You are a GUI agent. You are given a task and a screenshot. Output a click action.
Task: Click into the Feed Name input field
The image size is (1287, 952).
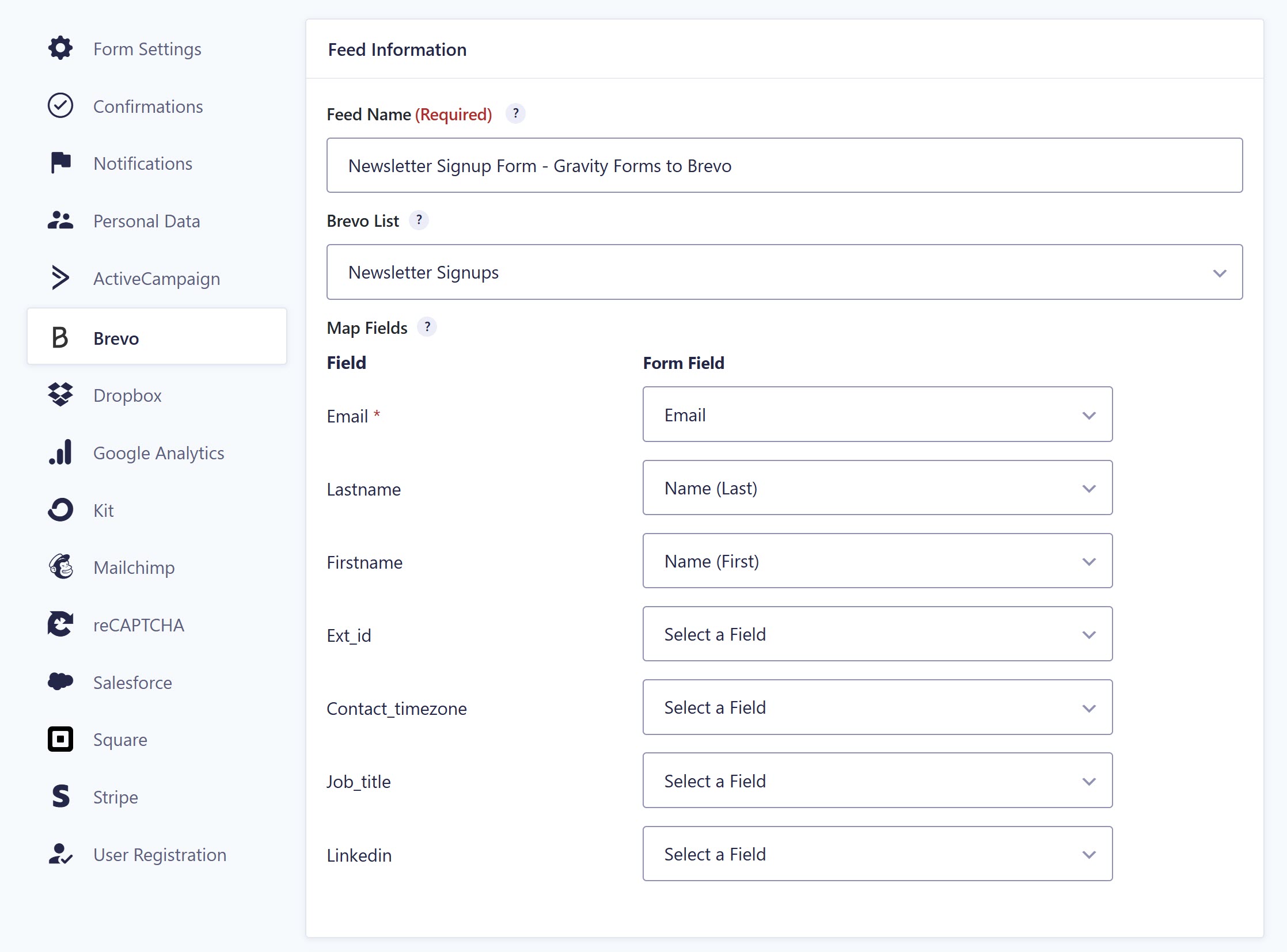point(784,165)
